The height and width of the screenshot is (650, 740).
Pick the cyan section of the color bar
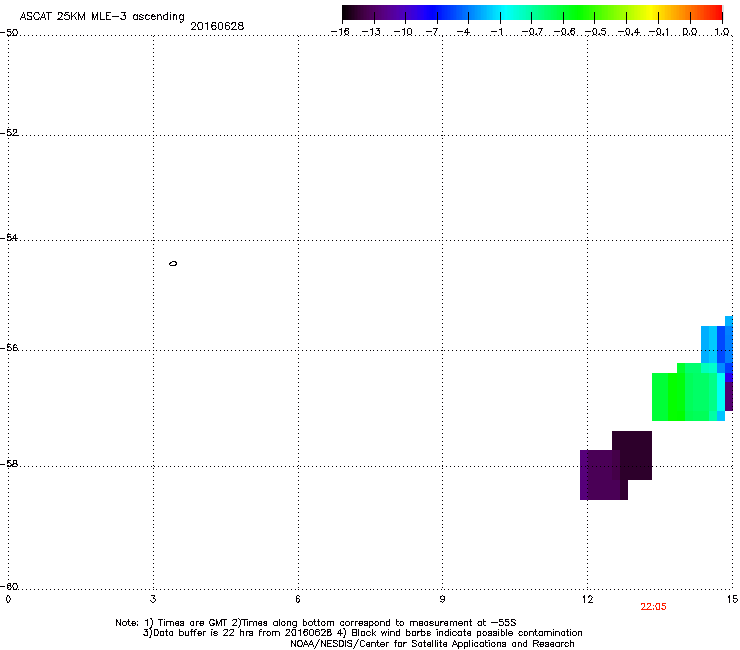point(507,12)
